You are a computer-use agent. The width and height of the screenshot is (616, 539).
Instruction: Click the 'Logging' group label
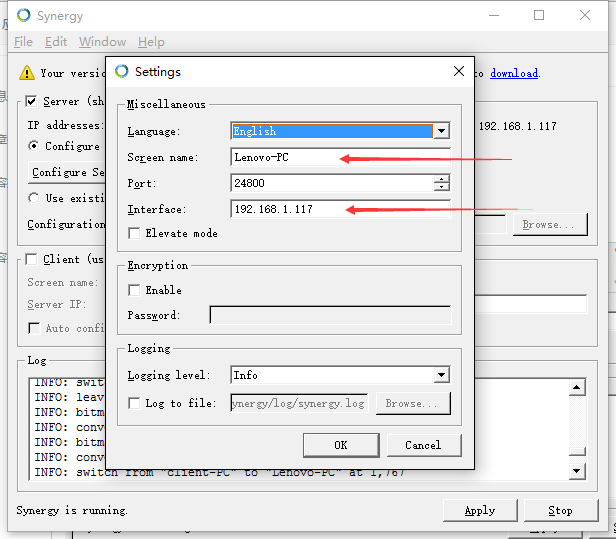point(149,348)
